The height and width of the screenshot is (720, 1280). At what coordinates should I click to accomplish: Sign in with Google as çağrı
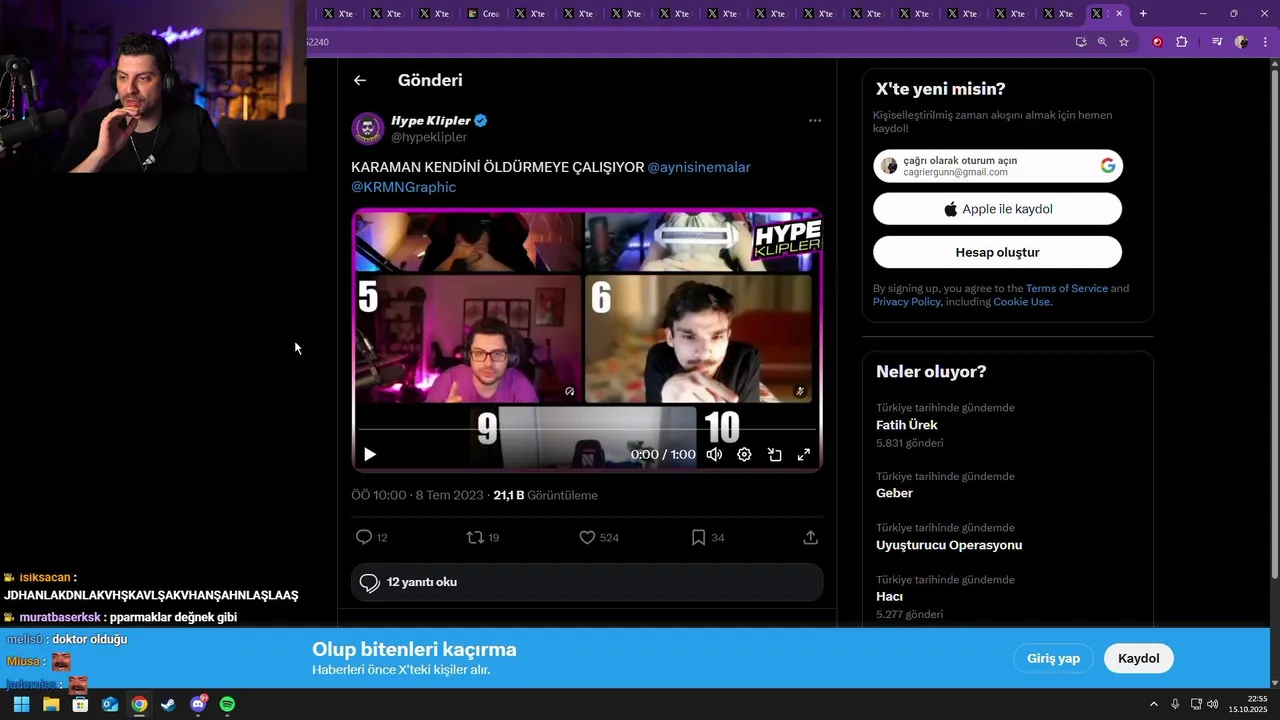click(x=998, y=166)
